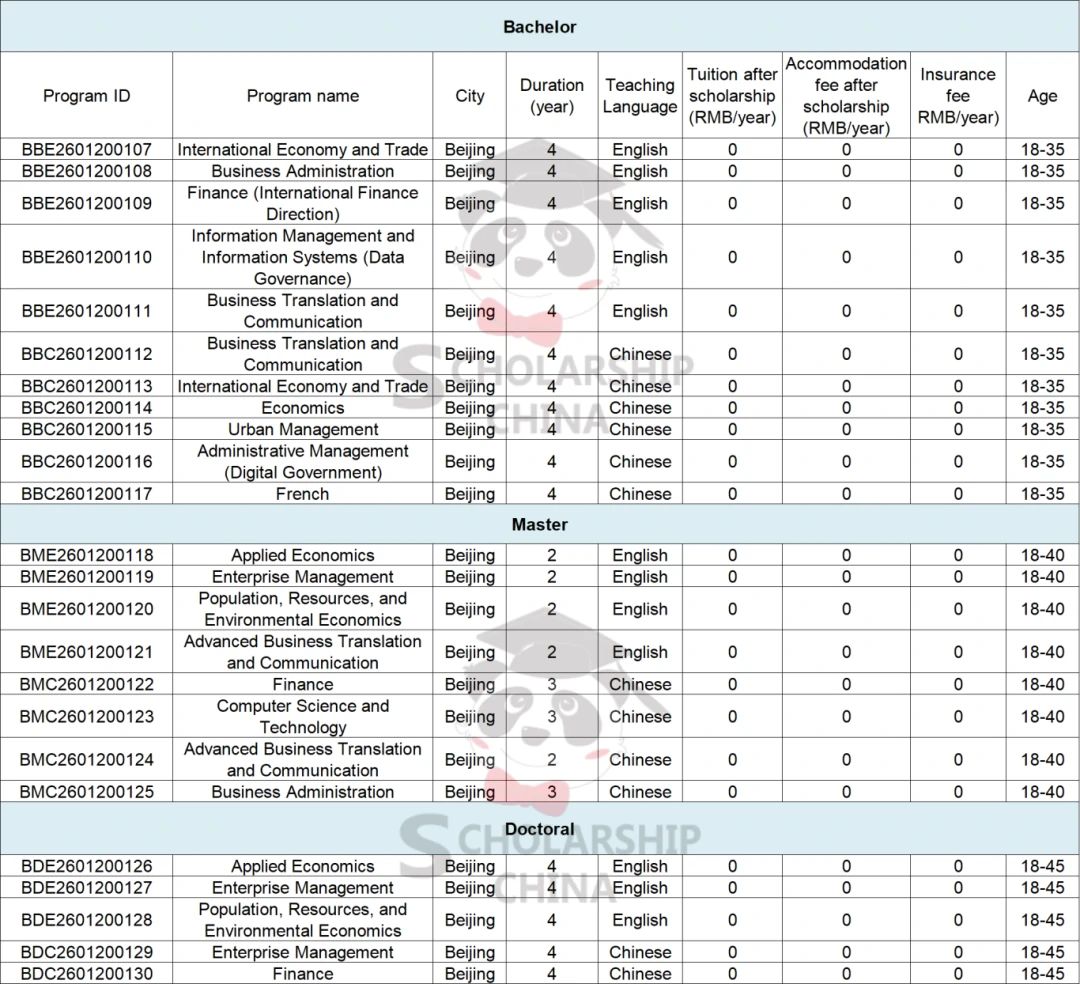The image size is (1080, 984).
Task: Select the Tuition after scholarship header
Action: click(732, 96)
